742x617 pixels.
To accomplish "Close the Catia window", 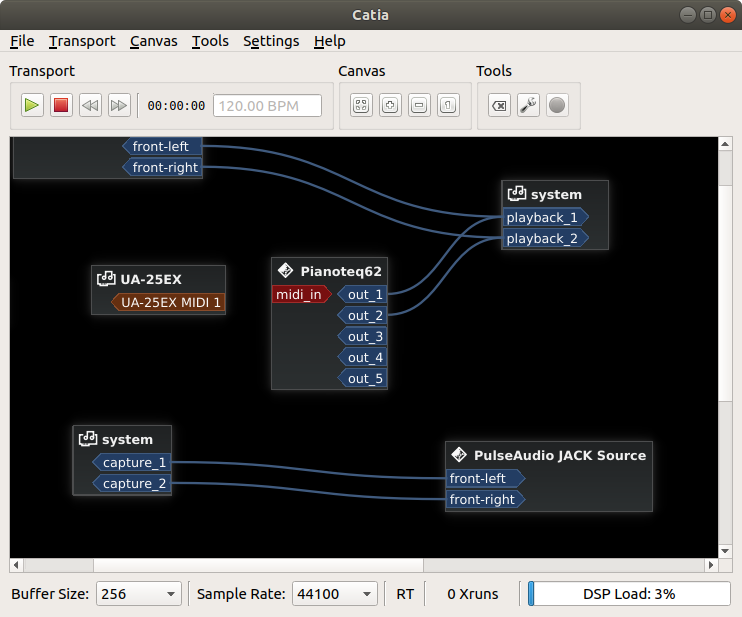I will pos(727,15).
